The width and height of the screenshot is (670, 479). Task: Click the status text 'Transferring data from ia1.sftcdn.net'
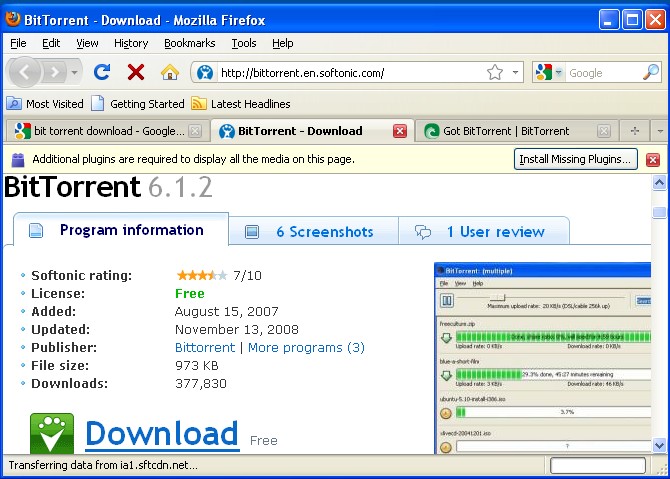click(x=103, y=465)
